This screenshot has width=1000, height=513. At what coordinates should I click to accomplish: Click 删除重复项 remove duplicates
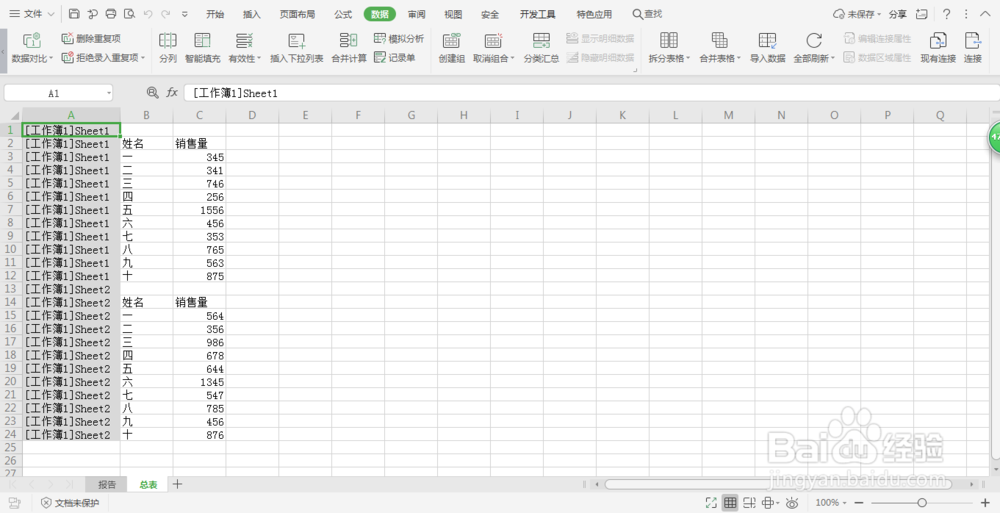point(91,38)
